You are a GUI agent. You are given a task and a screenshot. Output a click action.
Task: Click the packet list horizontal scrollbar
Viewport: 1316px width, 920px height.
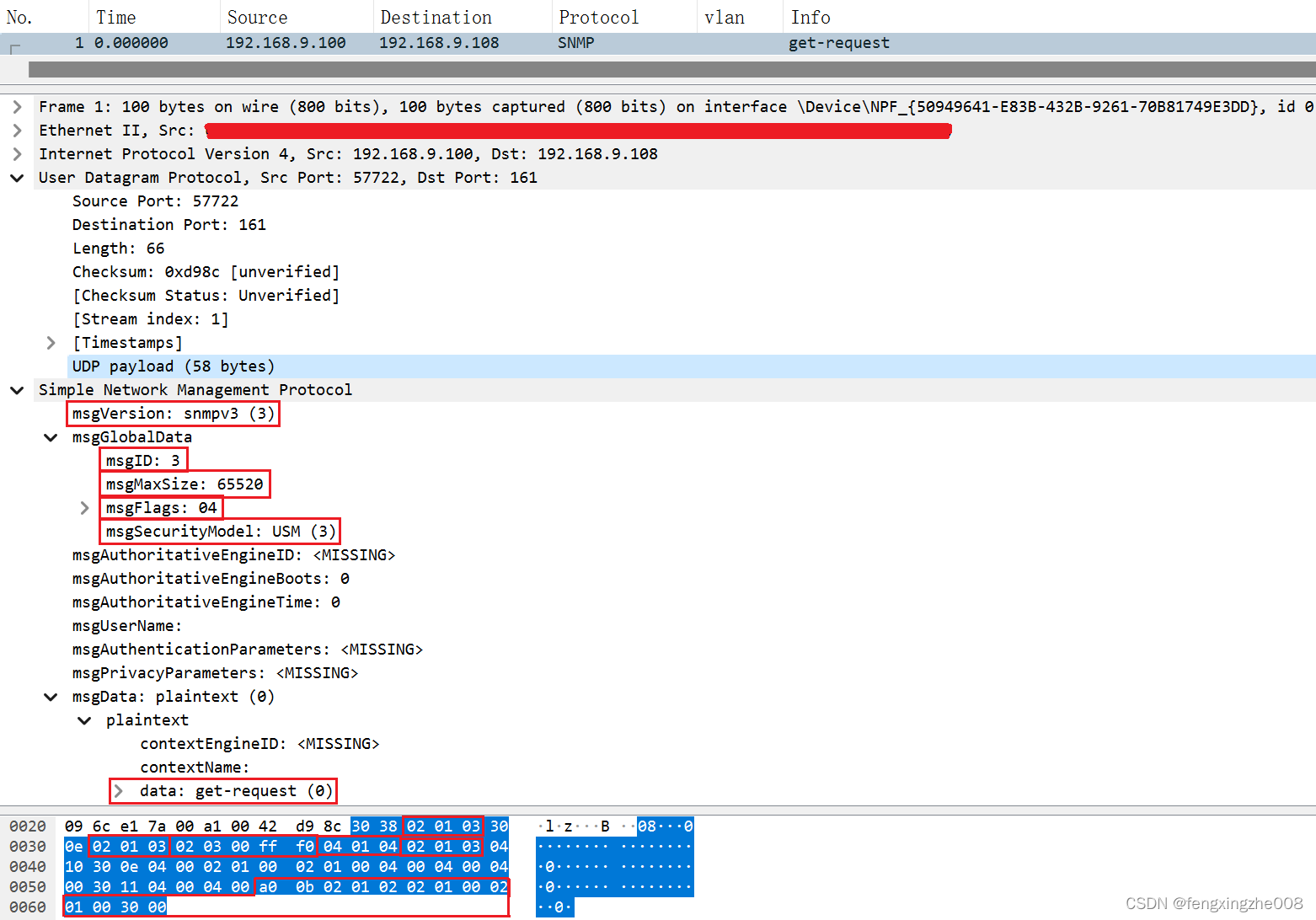click(671, 69)
